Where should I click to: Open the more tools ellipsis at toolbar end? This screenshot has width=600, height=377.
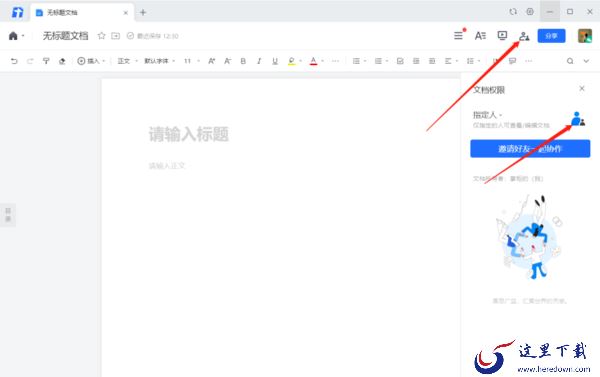point(528,61)
